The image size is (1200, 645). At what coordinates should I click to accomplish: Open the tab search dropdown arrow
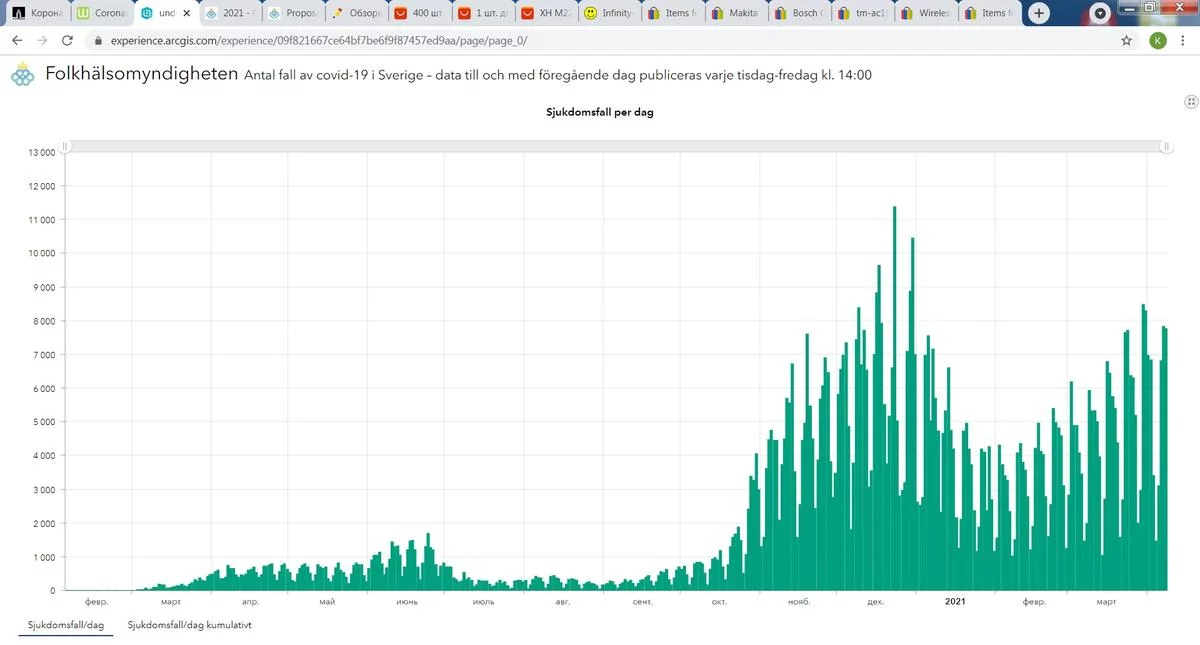[1101, 14]
